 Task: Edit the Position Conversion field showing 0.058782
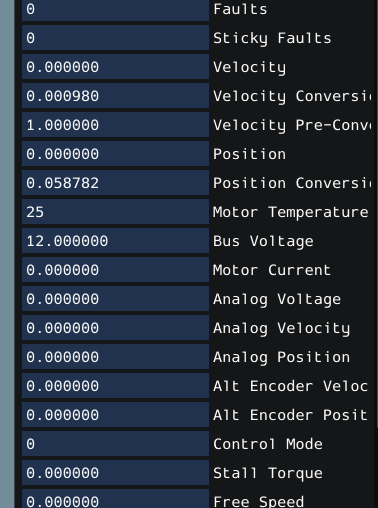click(115, 183)
